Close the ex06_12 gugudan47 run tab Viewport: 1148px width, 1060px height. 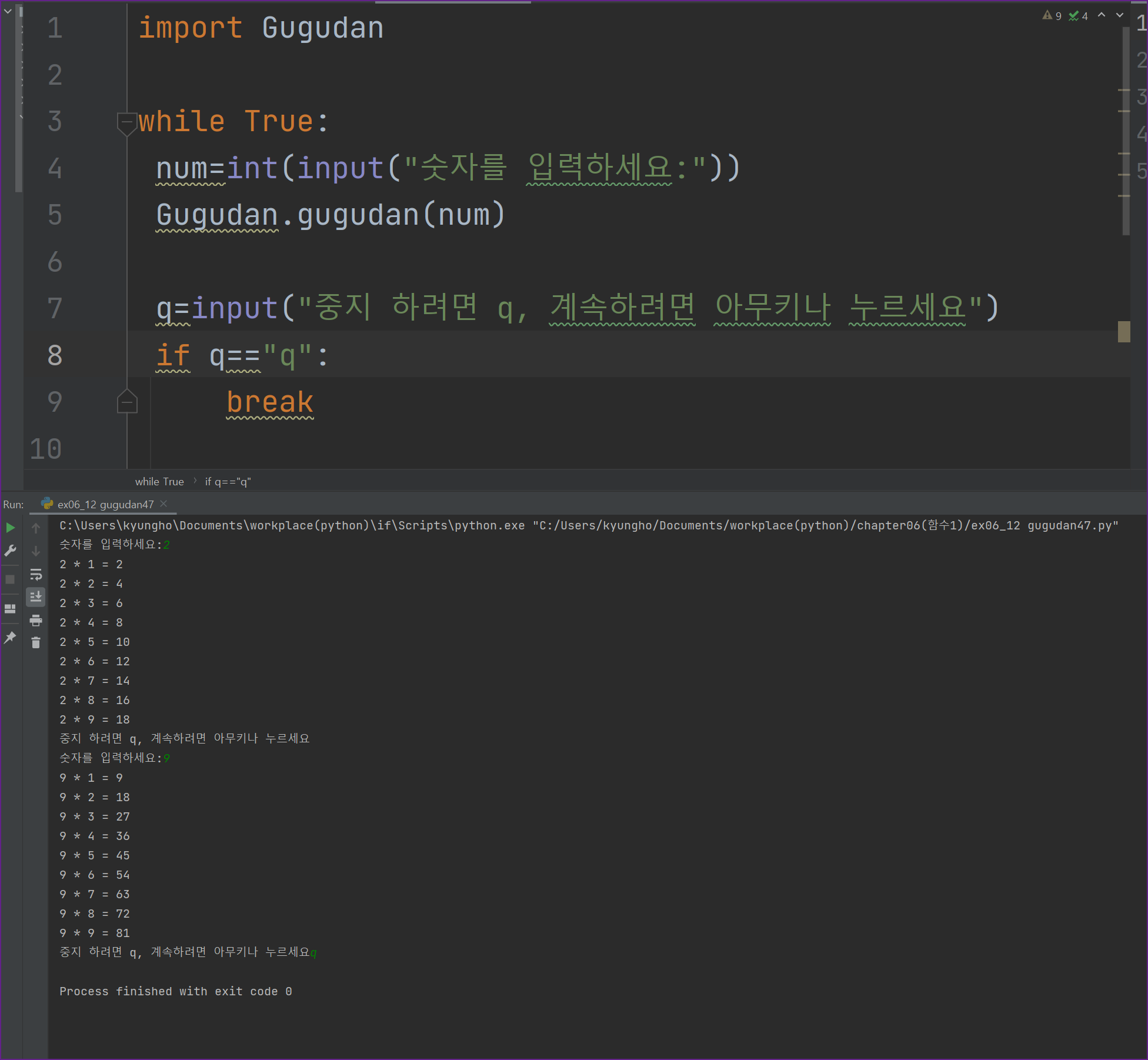pyautogui.click(x=164, y=504)
